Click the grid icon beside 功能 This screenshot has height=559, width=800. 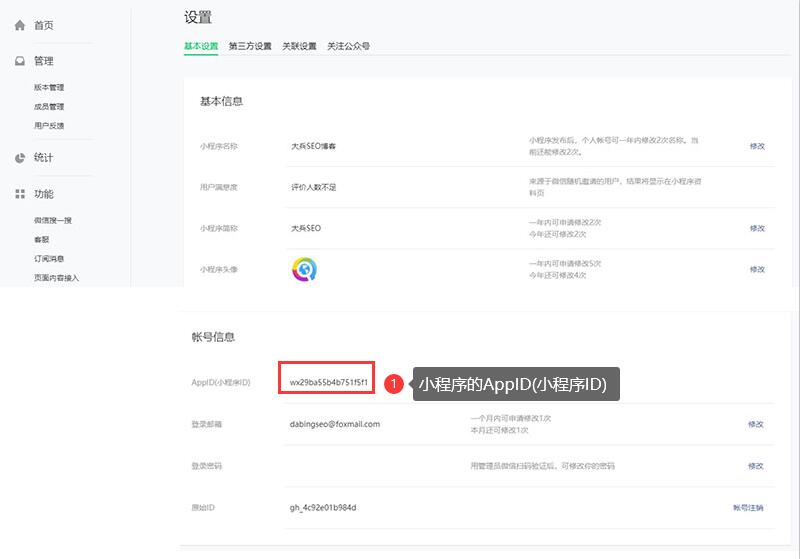click(x=20, y=194)
